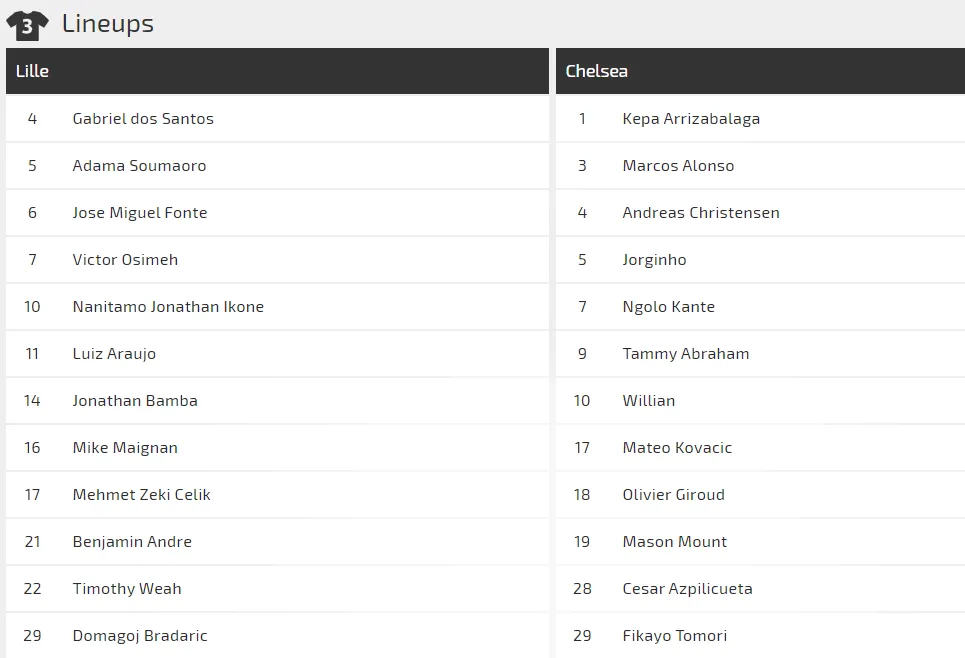Select the Lille team header
Viewport: 965px width, 658px height.
click(x=33, y=71)
